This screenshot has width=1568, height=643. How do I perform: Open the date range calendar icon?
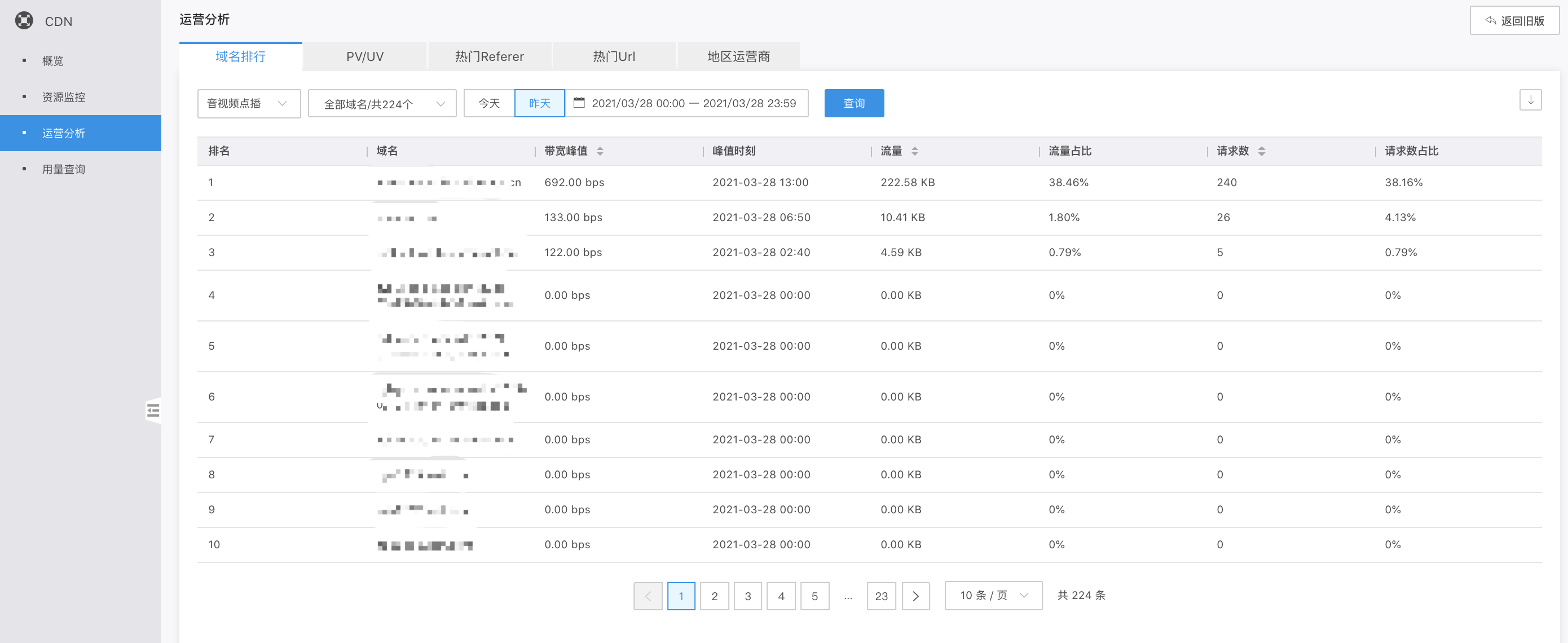click(x=579, y=103)
